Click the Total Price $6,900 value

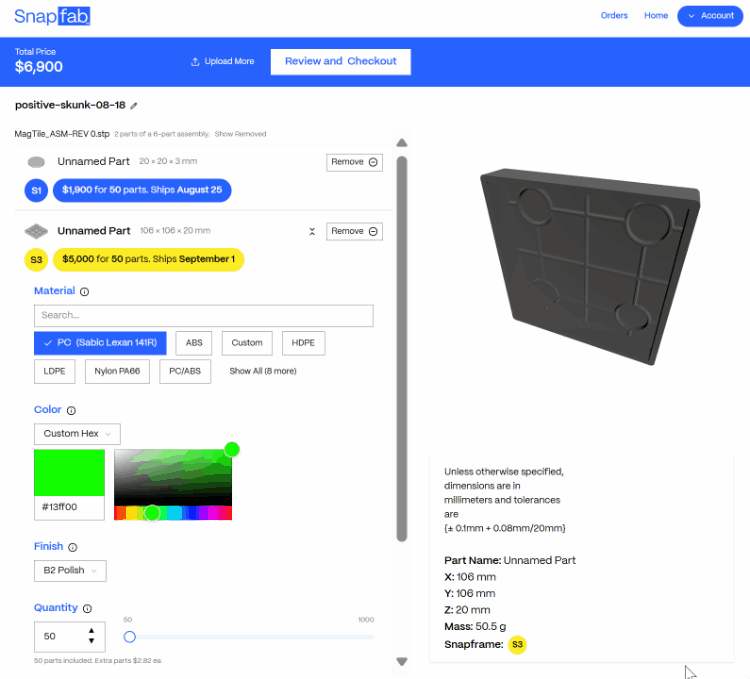coord(39,67)
